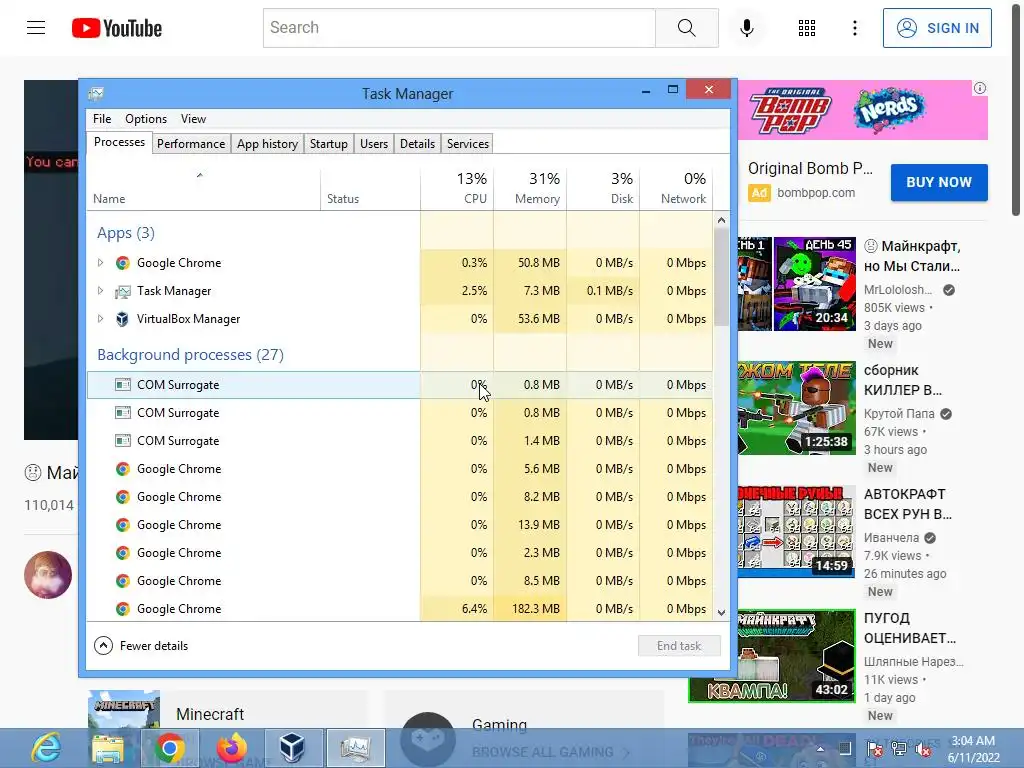Switch to Firefox on the taskbar

[x=231, y=748]
